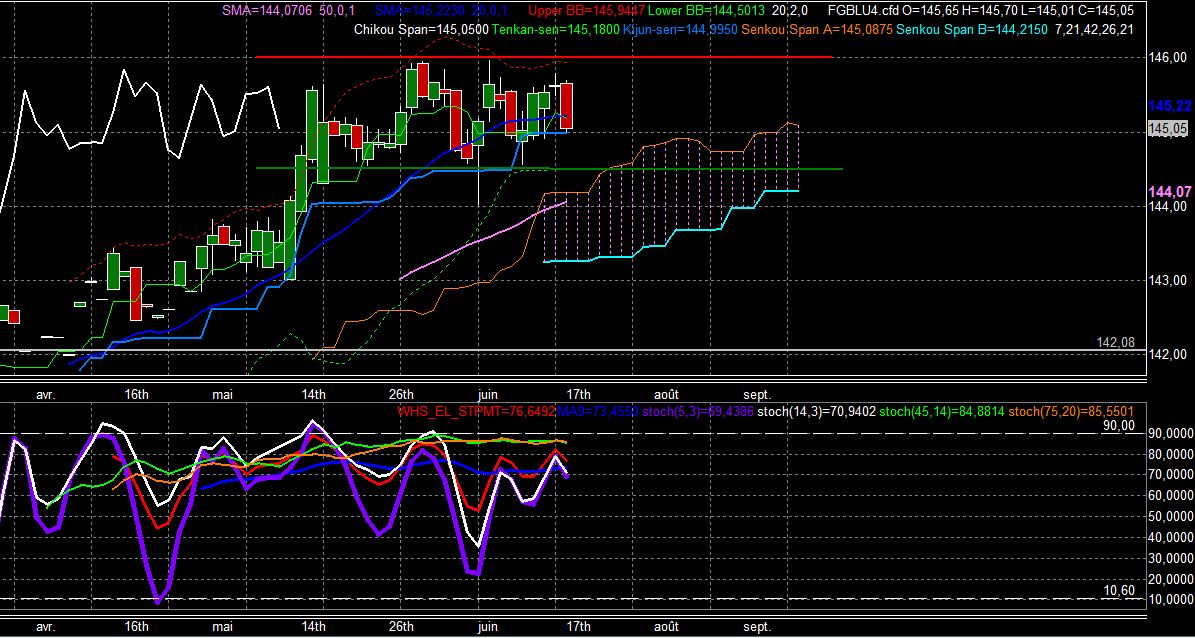1195x638 pixels.
Task: Click '17th' on the stochastic panel date axis
Action: click(x=578, y=626)
